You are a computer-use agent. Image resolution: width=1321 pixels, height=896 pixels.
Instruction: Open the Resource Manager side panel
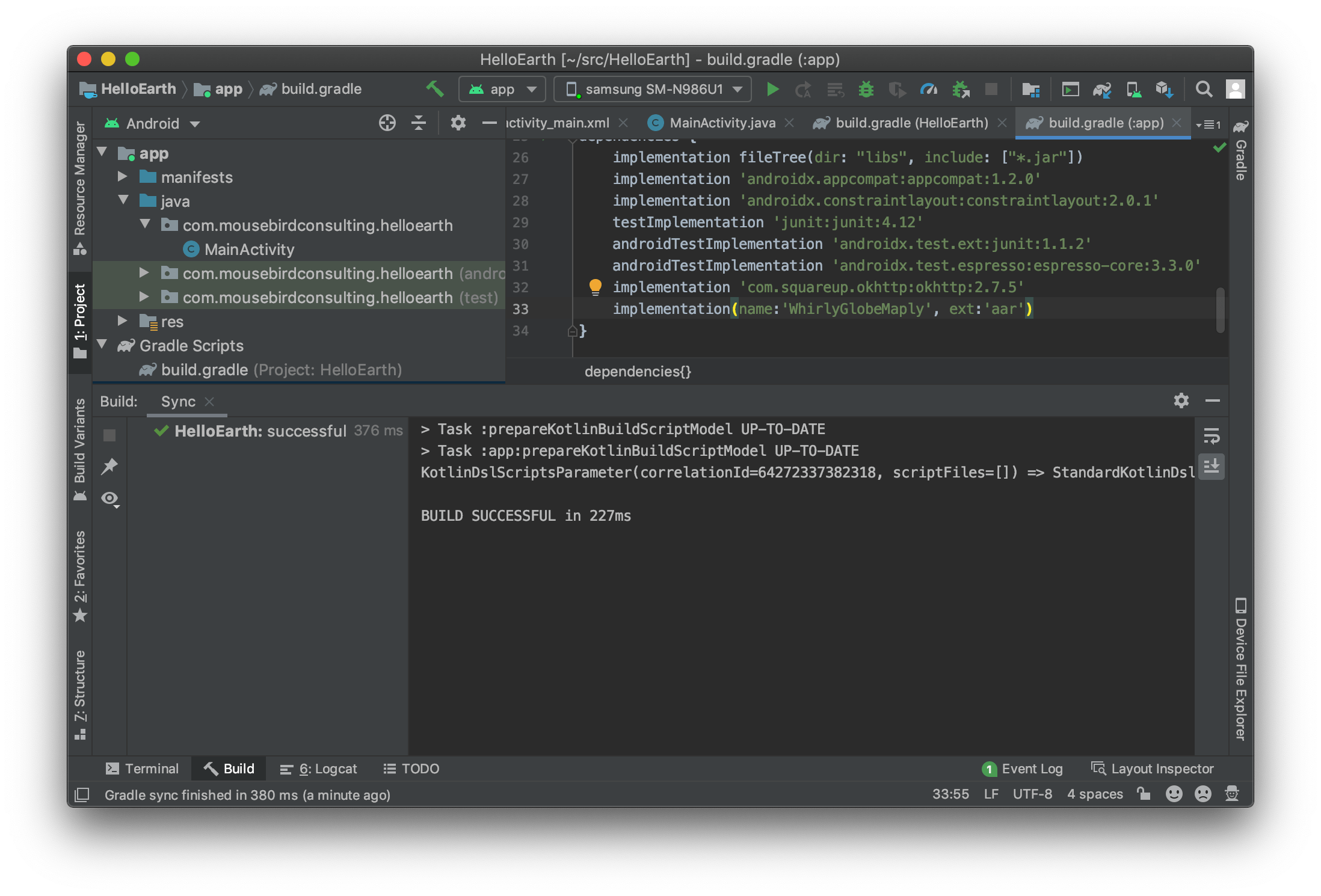pos(80,188)
